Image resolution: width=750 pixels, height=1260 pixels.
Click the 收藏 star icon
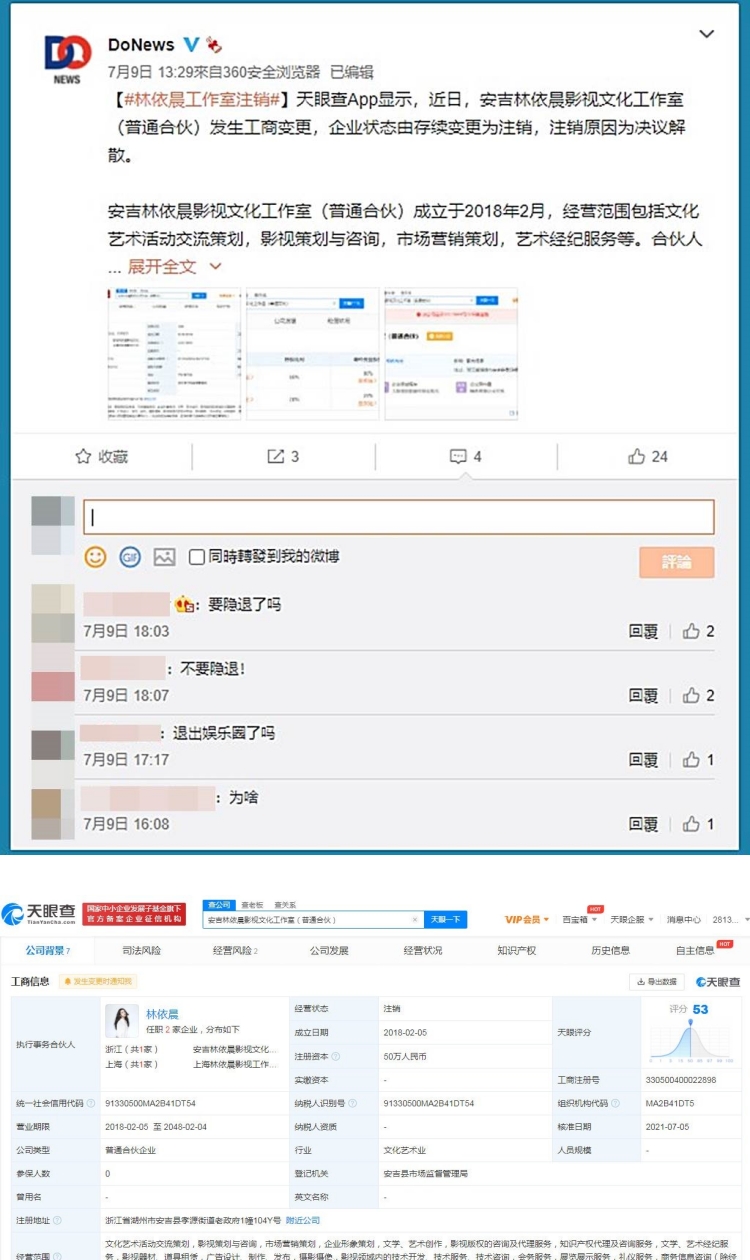pyautogui.click(x=84, y=456)
